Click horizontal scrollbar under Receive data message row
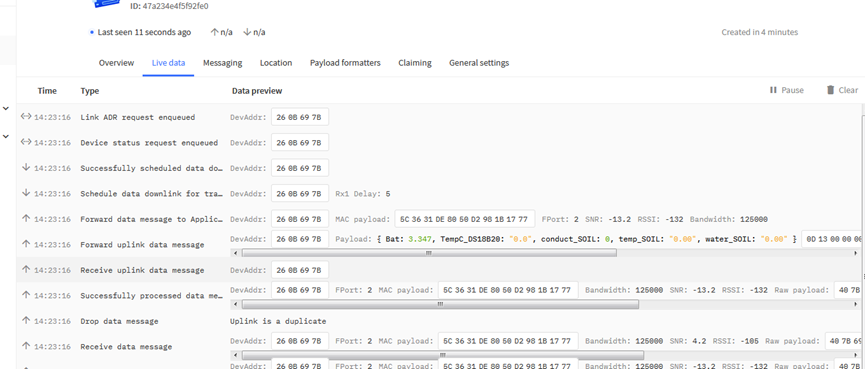865x369 pixels. [442, 355]
